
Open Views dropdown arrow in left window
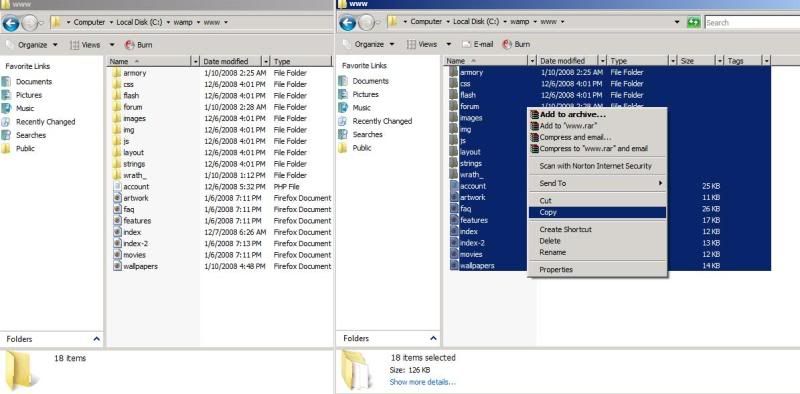pos(112,45)
